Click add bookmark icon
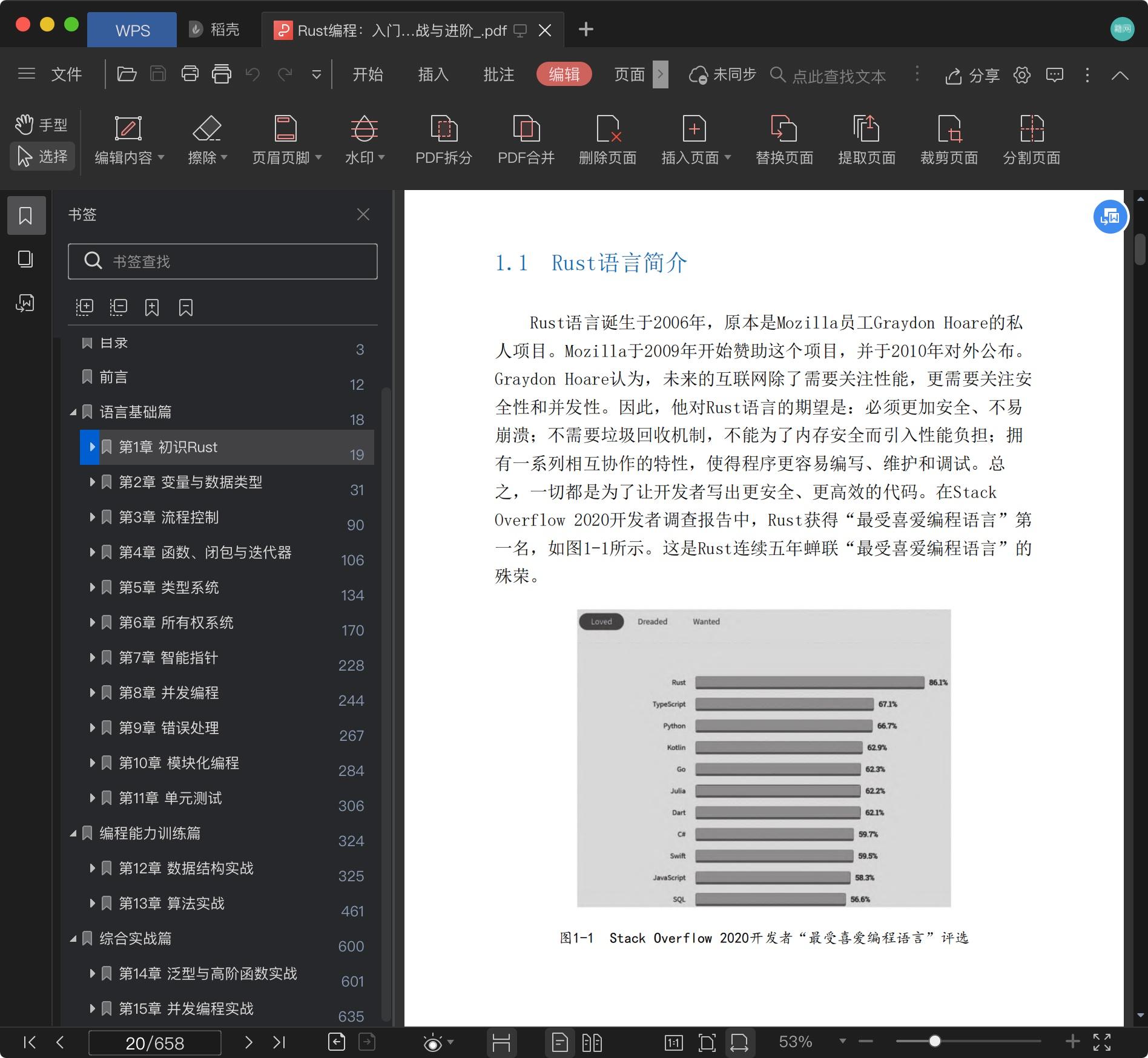The width and height of the screenshot is (1148, 1058). click(x=152, y=307)
